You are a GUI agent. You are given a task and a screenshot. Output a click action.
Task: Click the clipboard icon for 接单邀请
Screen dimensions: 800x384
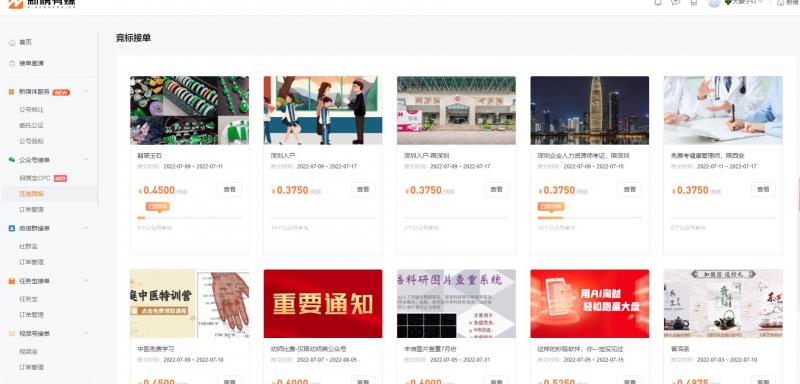12,63
